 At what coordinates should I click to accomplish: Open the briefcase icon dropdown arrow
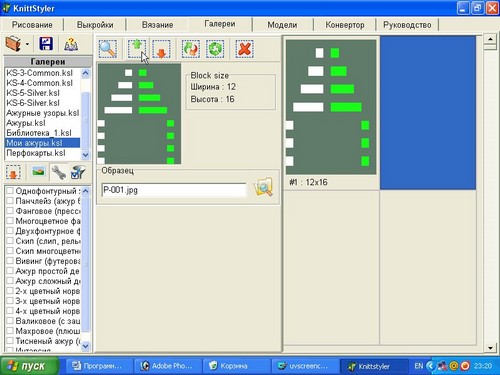pos(27,44)
